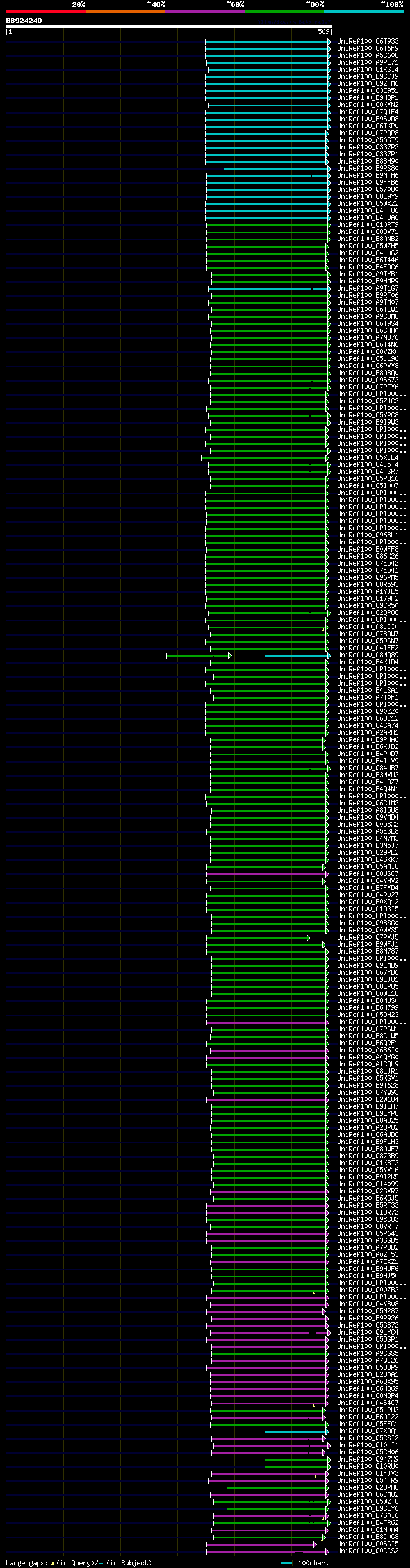Viewport: 410px width, 1568px height.
Task: Select label UniRef100_A8MQ89
Action: [x=368, y=655]
